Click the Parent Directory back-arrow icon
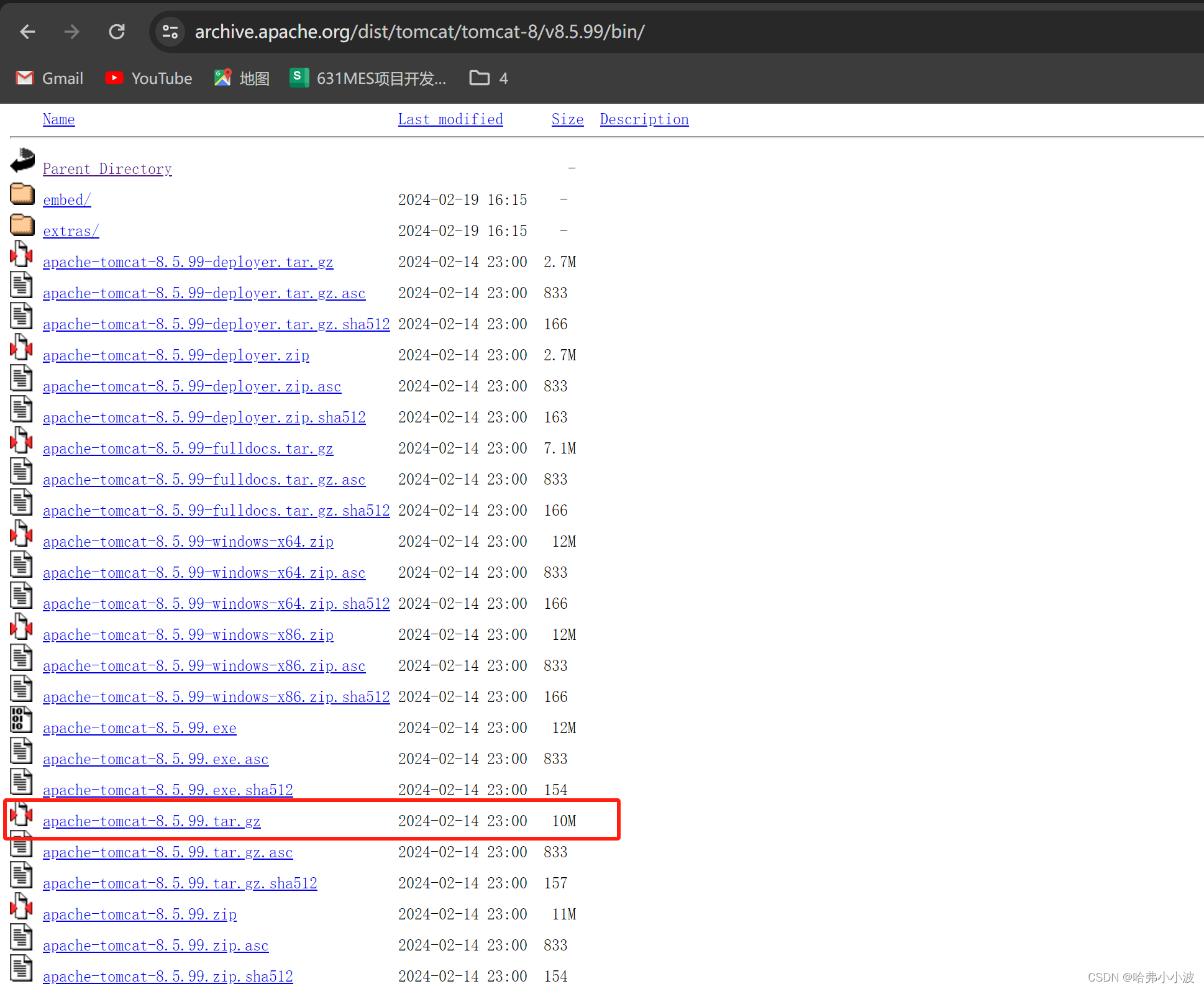The width and height of the screenshot is (1204, 989). pyautogui.click(x=22, y=161)
